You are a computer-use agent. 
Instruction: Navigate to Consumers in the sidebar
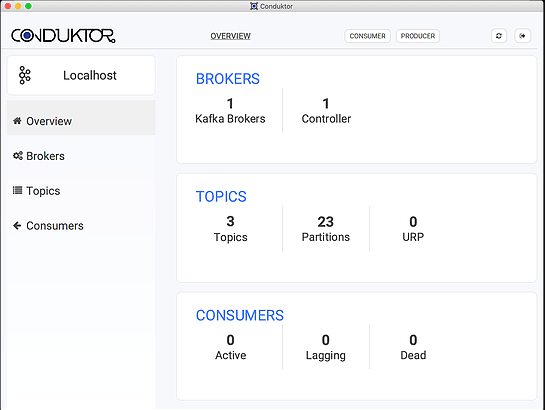[x=81, y=226]
